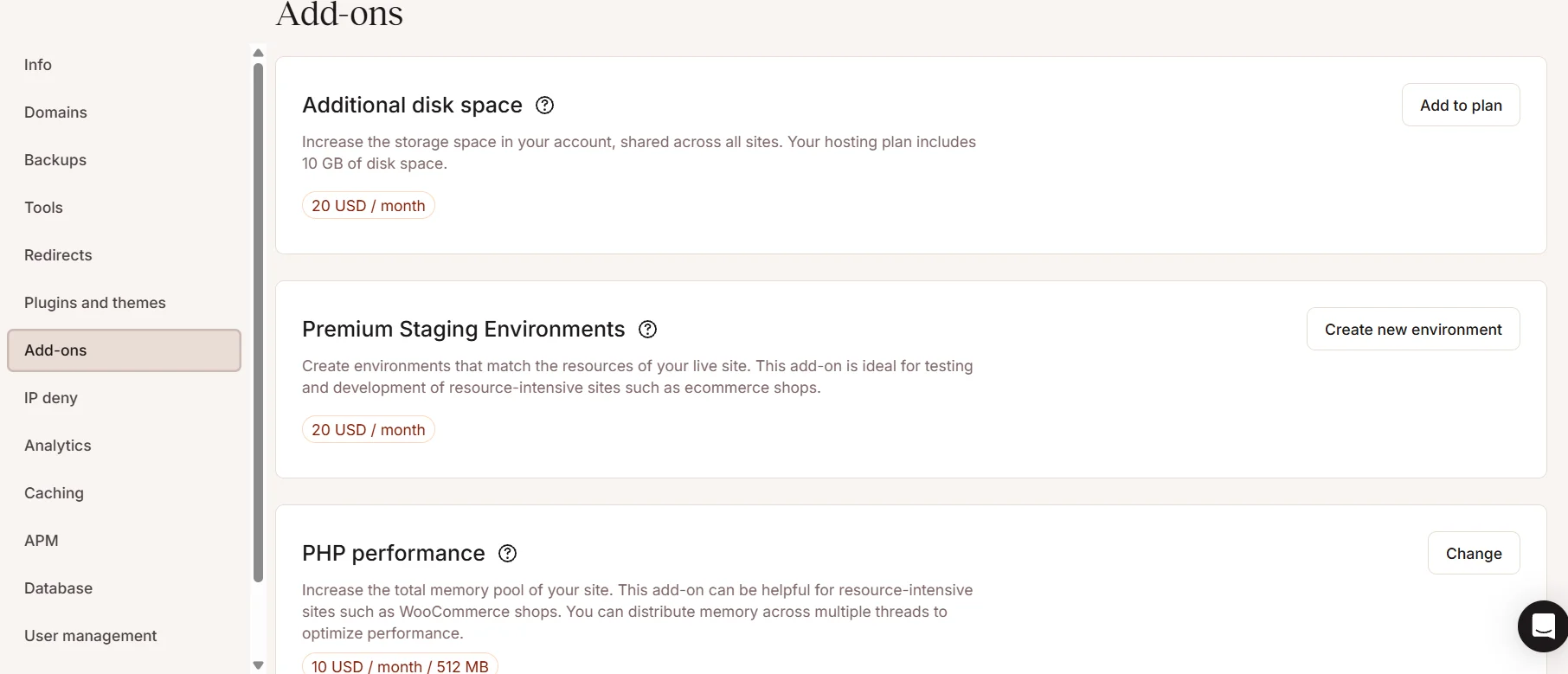Click Change under PHP performance
Viewport: 1568px width, 674px height.
coord(1474,553)
